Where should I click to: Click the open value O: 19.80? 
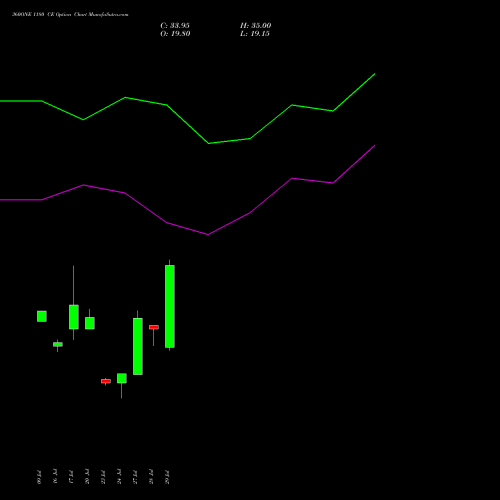(x=175, y=34)
